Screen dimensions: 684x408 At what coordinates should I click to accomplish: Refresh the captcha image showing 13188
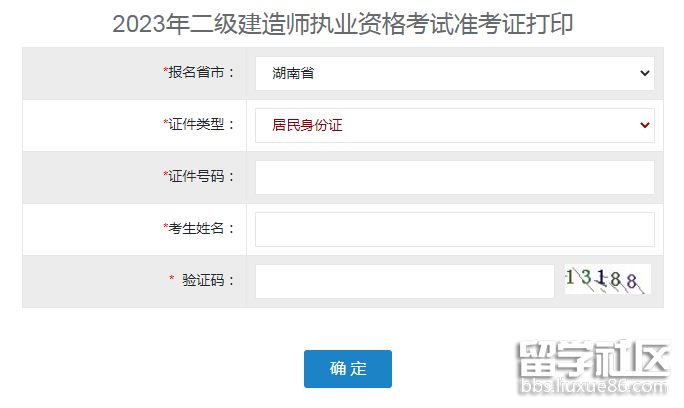607,279
